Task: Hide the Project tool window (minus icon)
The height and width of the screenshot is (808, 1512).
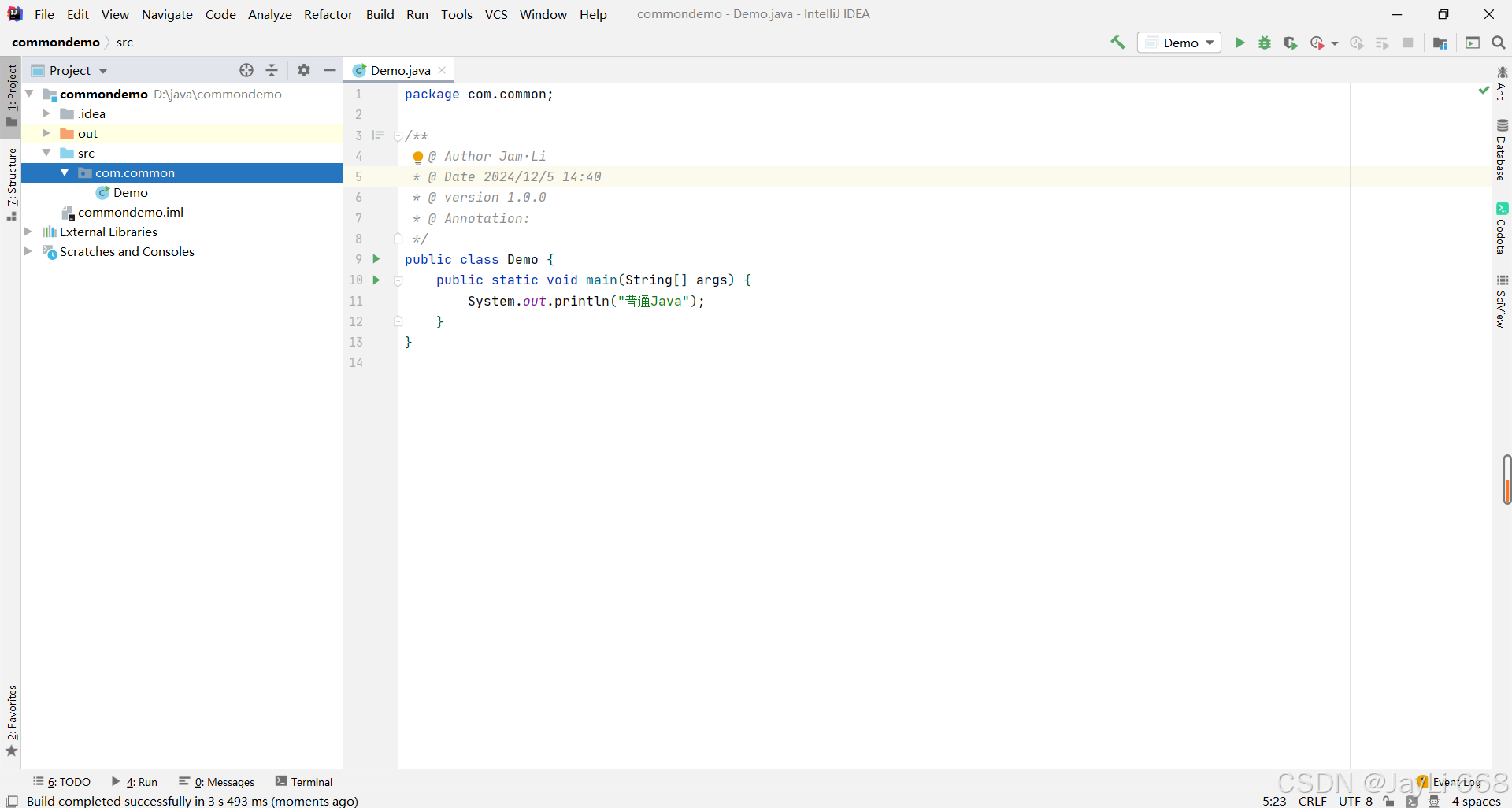Action: [x=330, y=70]
